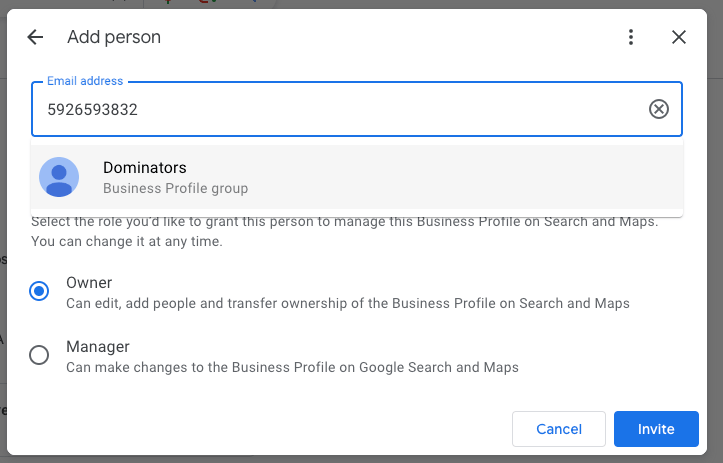The height and width of the screenshot is (463, 723).
Task: Choose the "Business Profile group" suggestion subtitle
Action: click(175, 188)
